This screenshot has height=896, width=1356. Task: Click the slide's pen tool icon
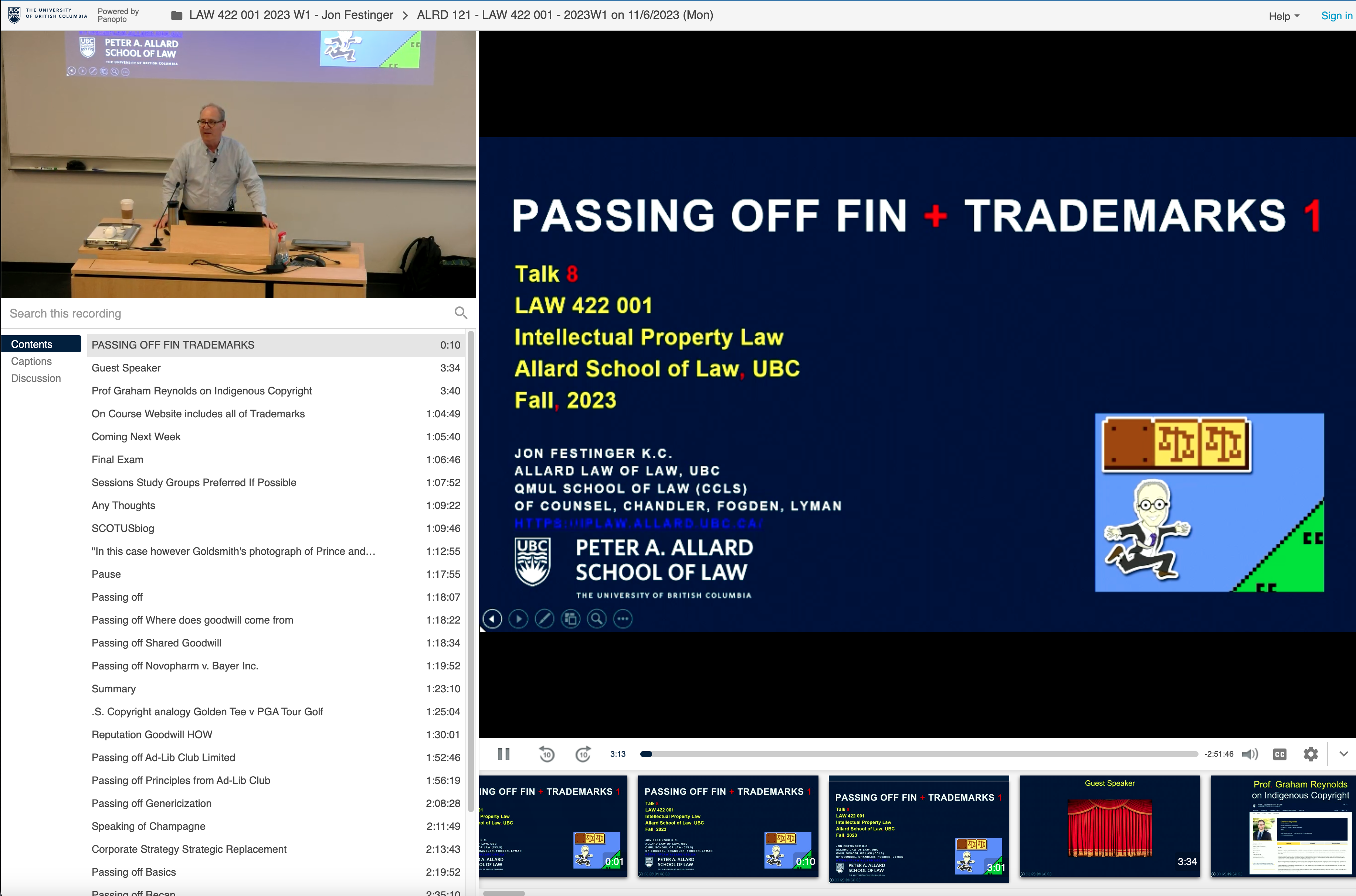[x=545, y=619]
